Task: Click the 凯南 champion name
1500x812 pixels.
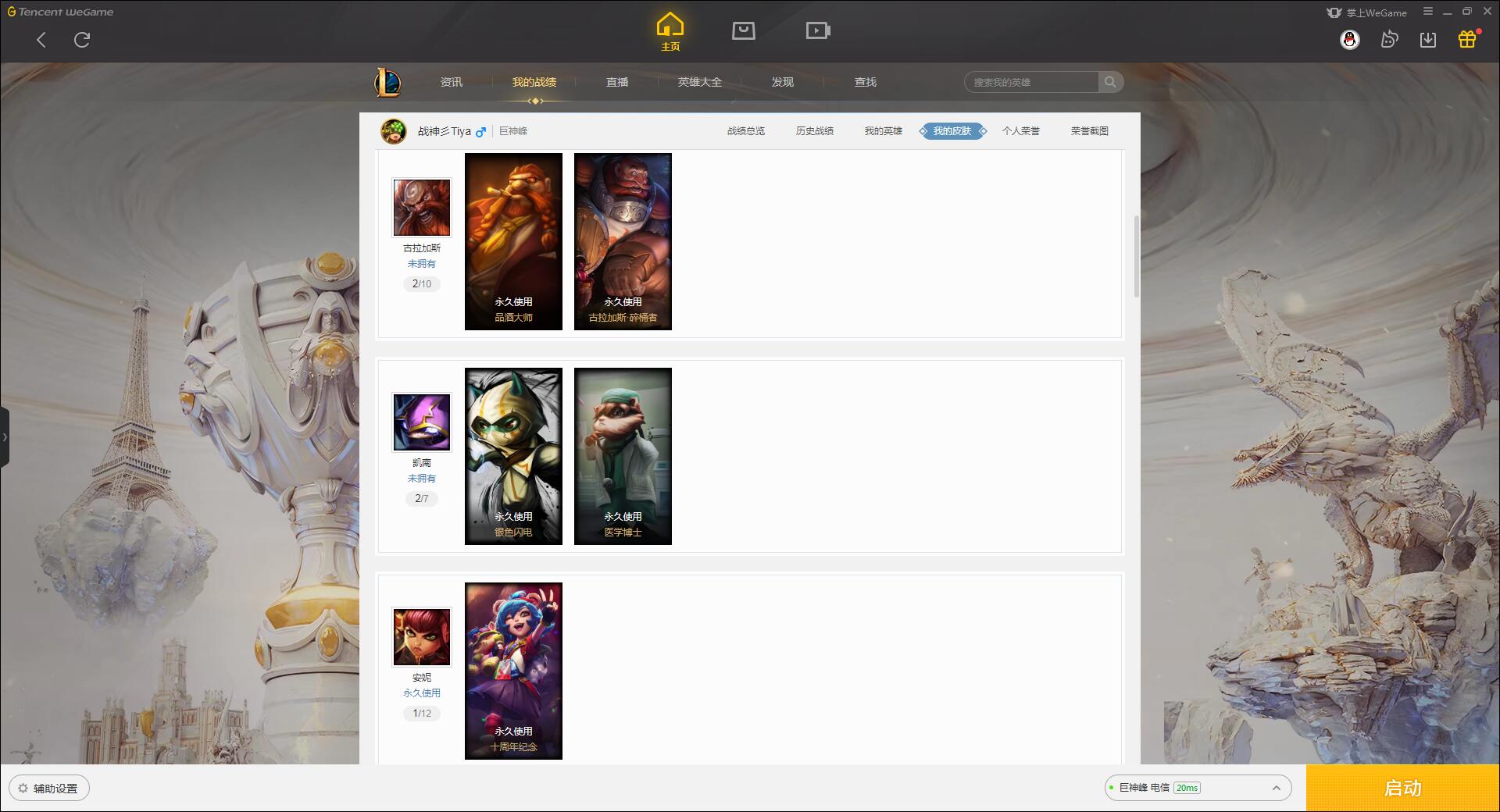Action: click(x=422, y=463)
